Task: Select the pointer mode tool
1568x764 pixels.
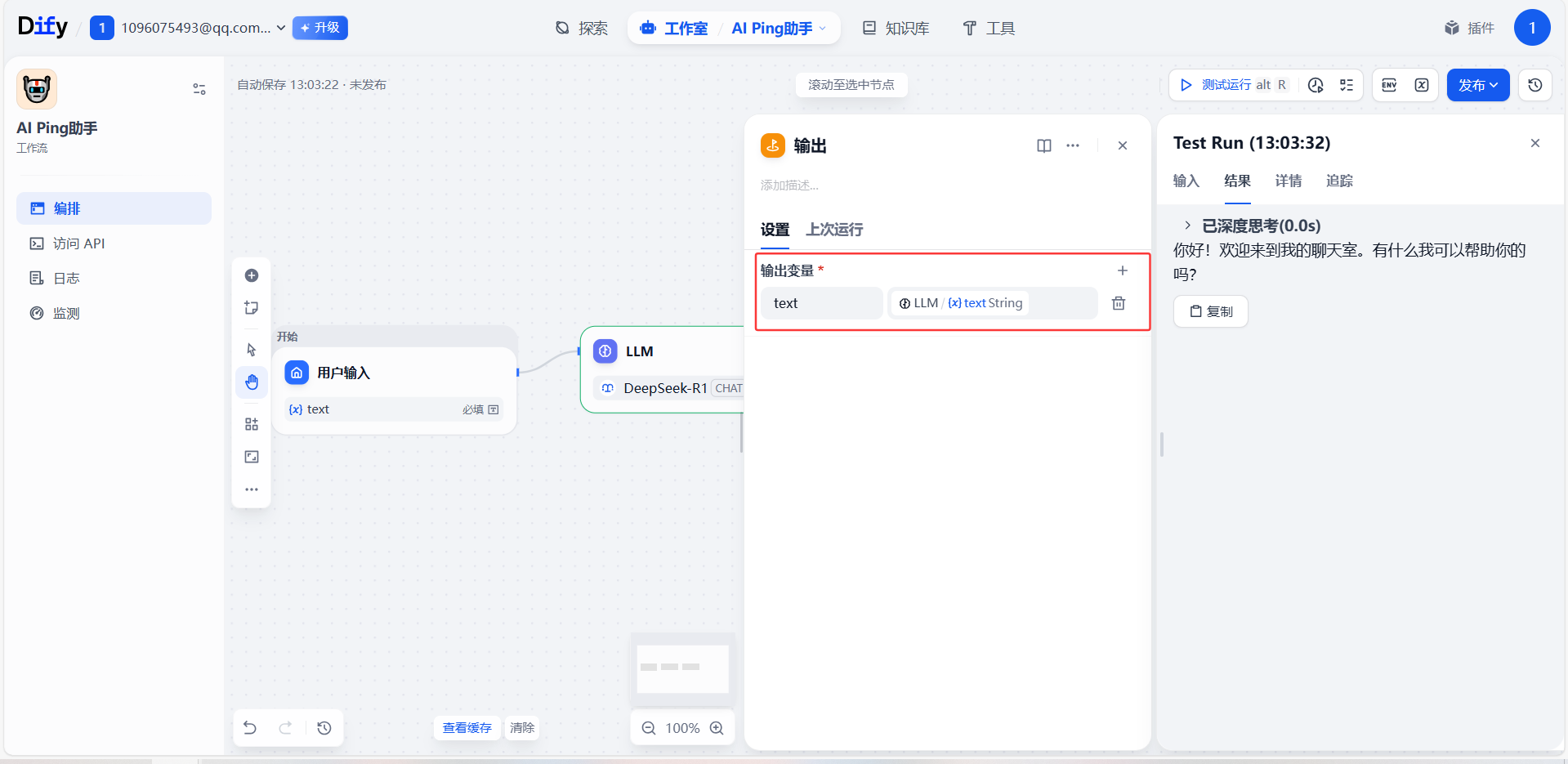Action: (252, 350)
